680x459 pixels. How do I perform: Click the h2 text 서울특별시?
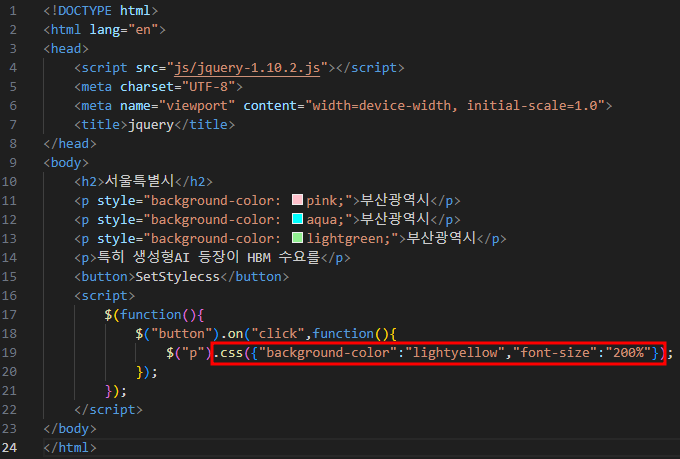click(140, 180)
